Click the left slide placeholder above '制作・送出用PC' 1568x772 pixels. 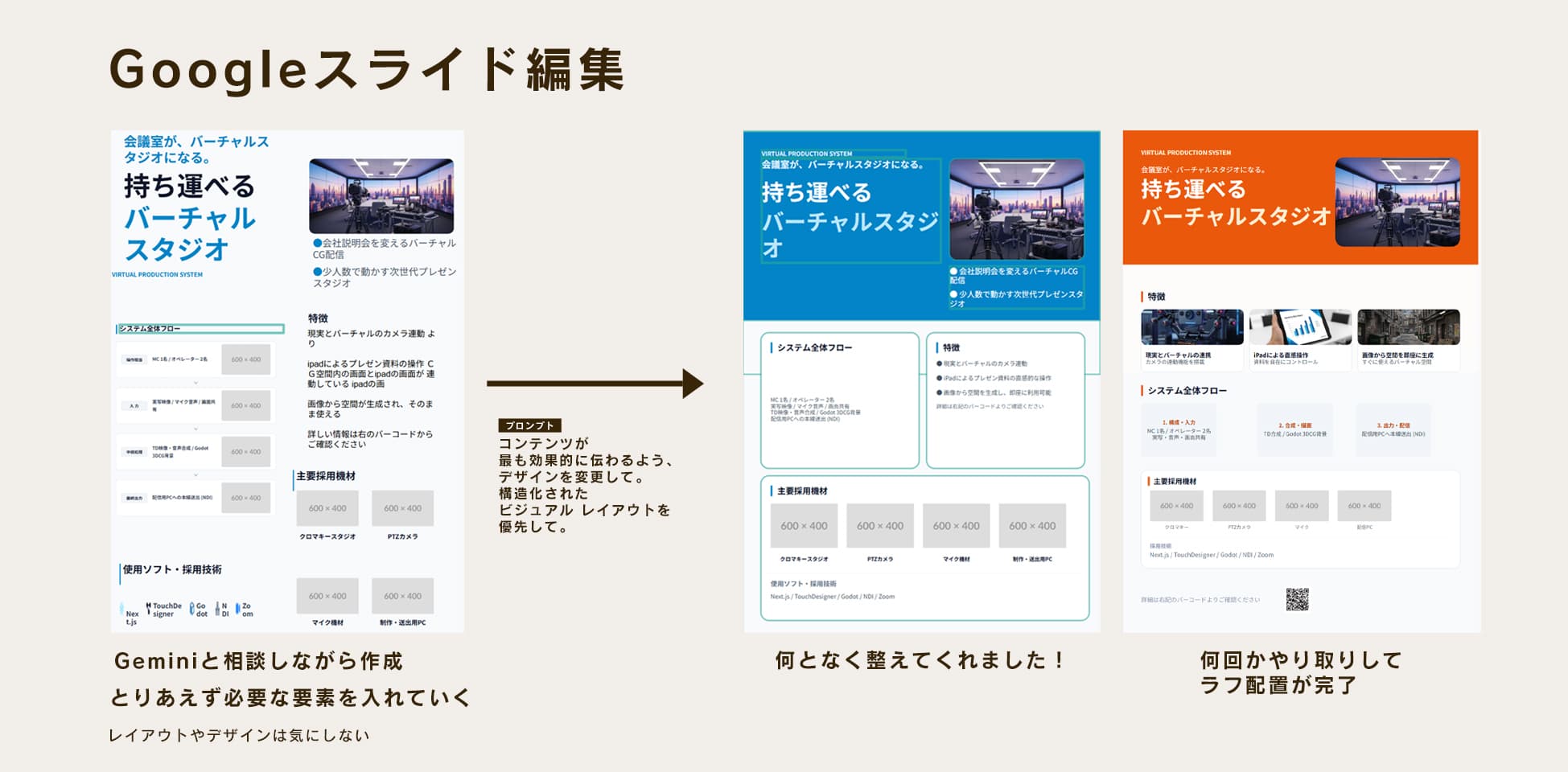point(402,596)
